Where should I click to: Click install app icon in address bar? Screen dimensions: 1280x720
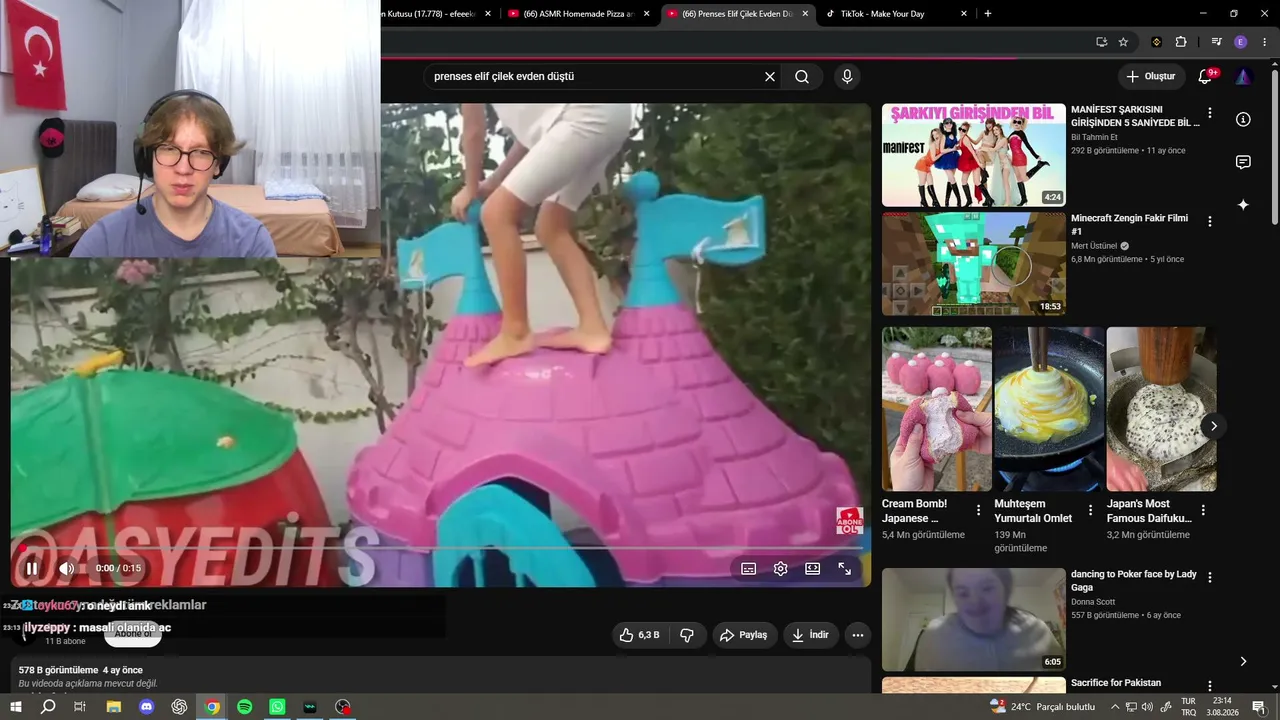click(x=1101, y=42)
